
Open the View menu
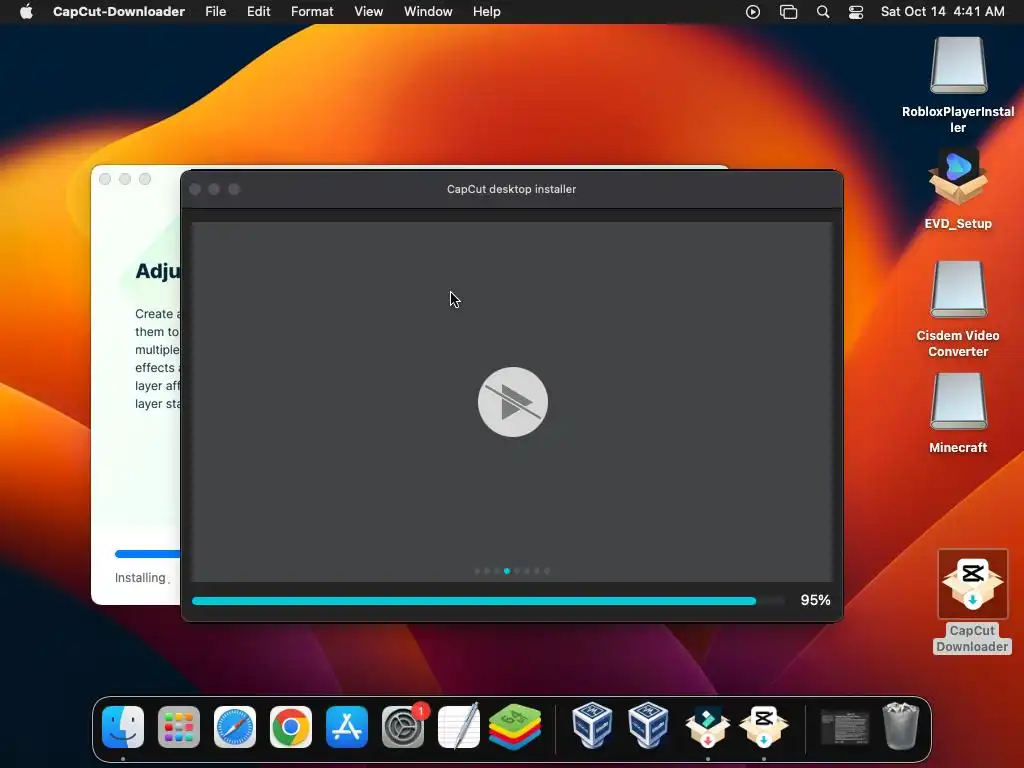pyautogui.click(x=368, y=12)
